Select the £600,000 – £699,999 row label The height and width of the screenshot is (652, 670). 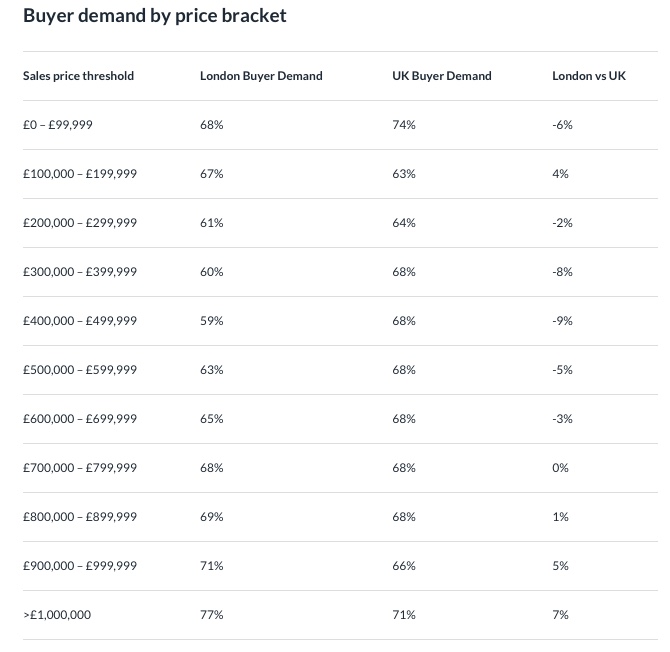80,419
